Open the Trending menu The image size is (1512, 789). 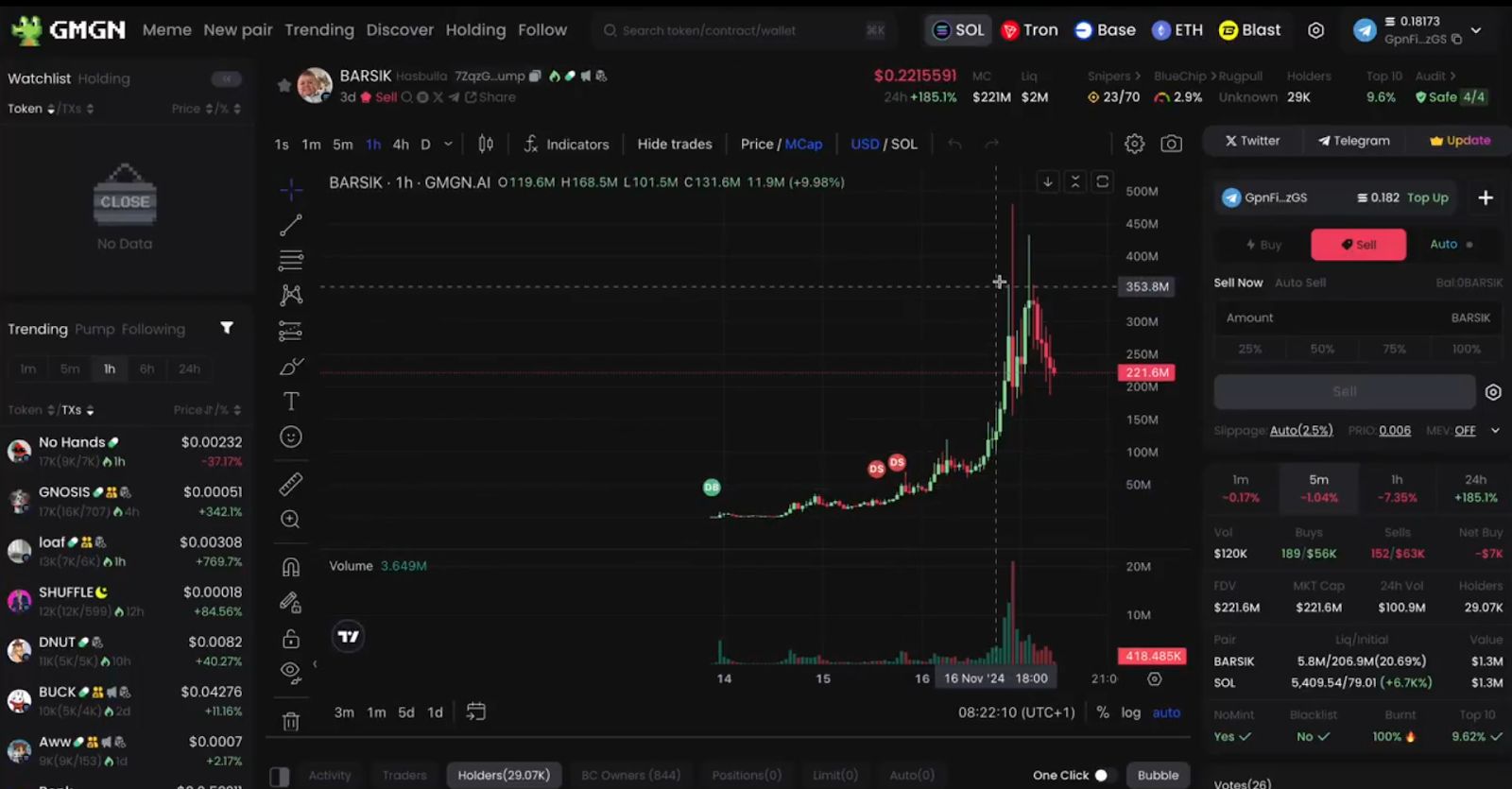pyautogui.click(x=319, y=30)
